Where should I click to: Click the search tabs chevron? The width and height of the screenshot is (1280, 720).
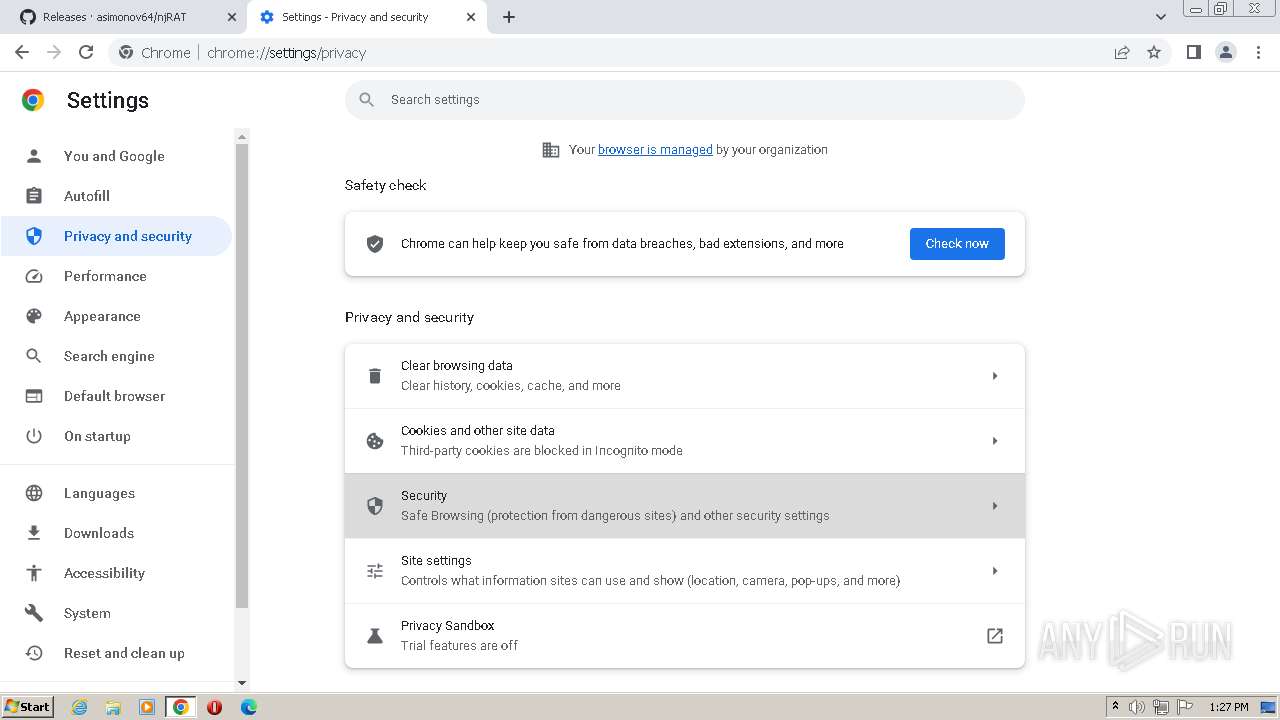[1161, 17]
